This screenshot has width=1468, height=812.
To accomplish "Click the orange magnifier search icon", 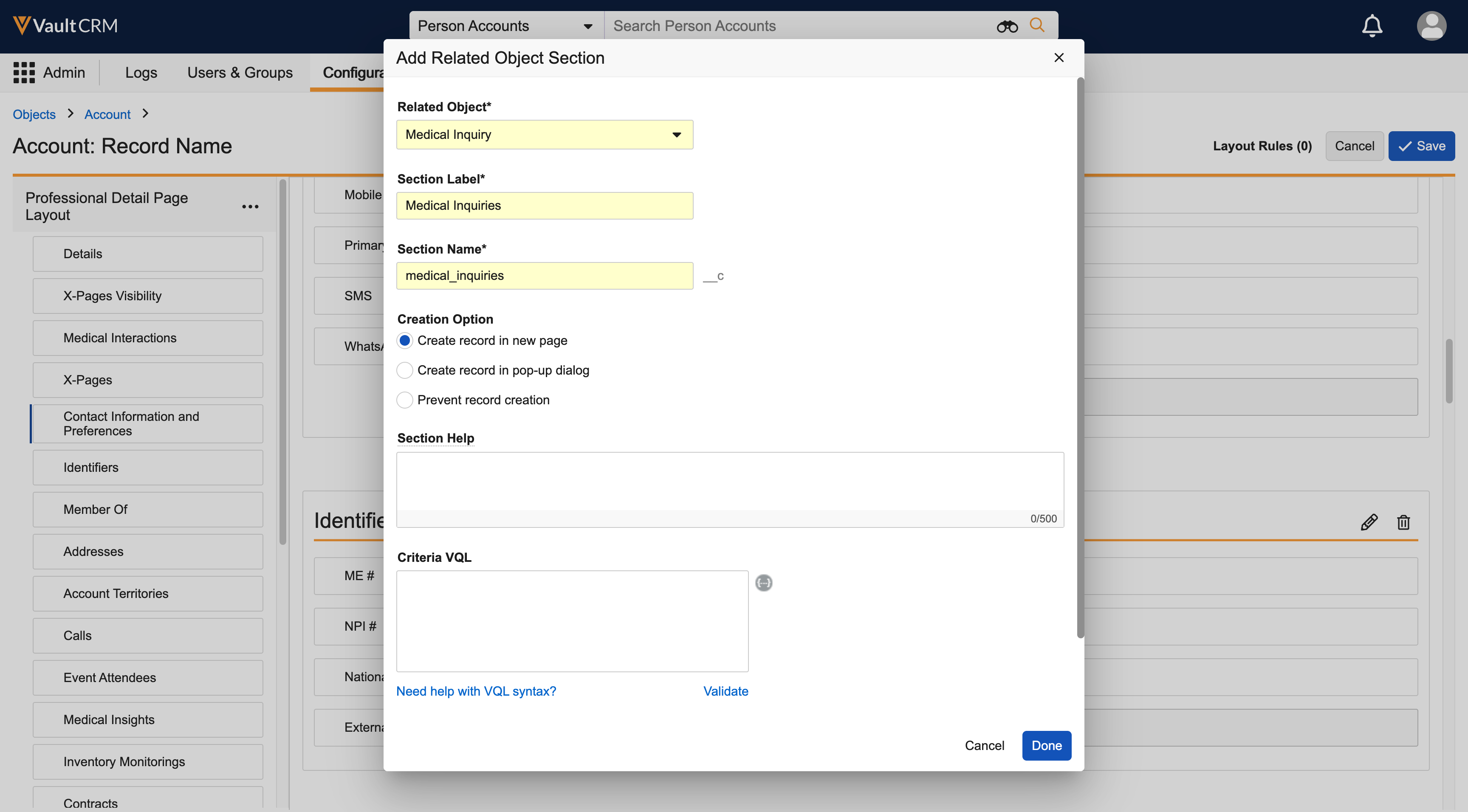I will pos(1036,25).
